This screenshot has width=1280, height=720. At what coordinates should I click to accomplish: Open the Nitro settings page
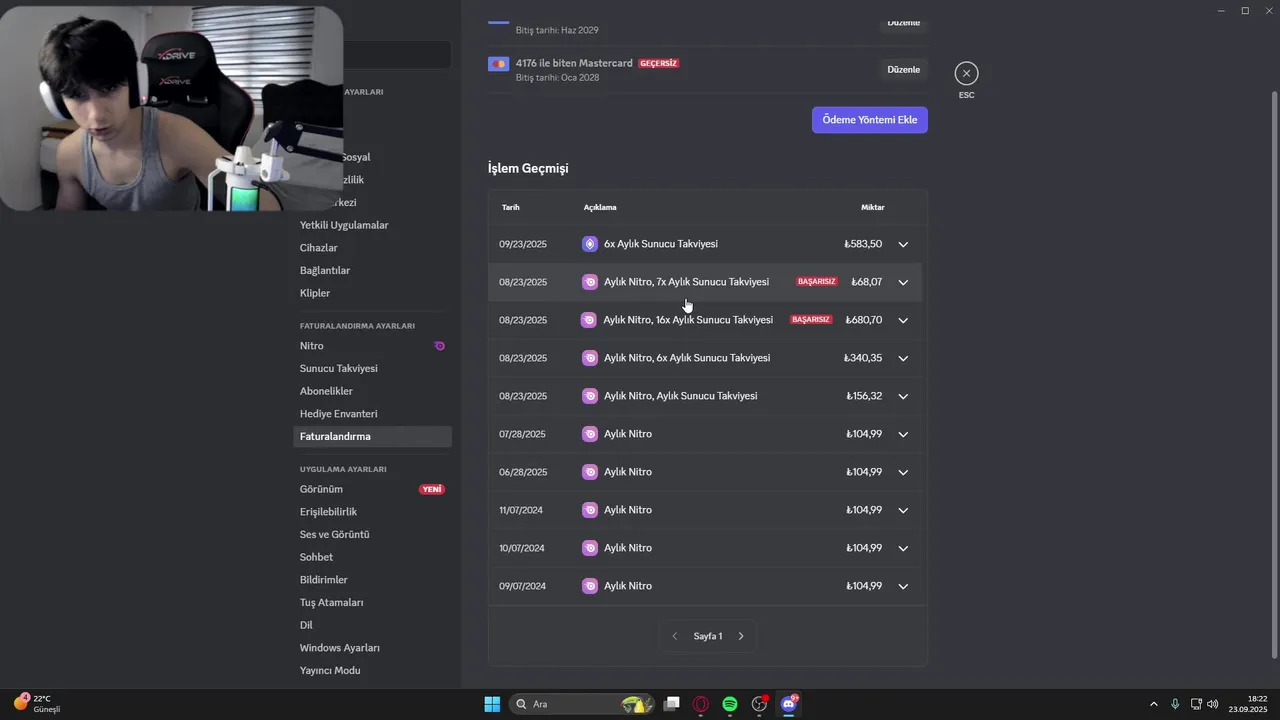[372, 346]
